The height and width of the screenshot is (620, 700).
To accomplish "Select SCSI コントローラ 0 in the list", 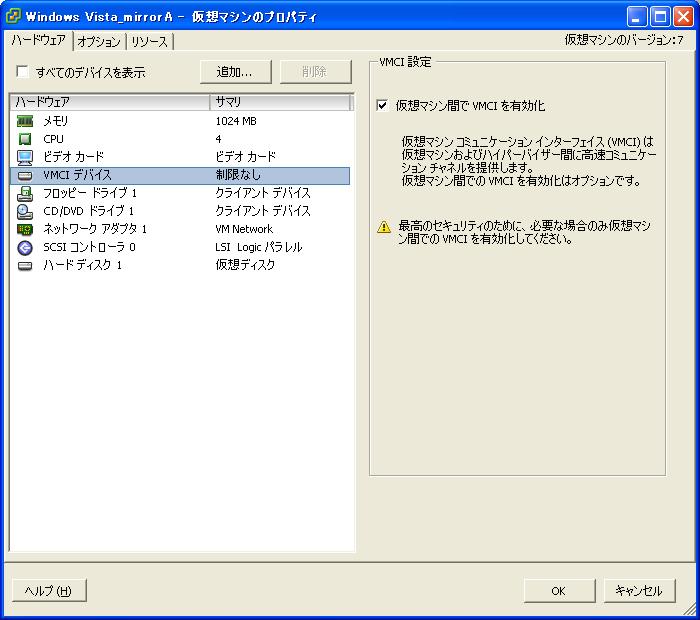I will [180, 247].
